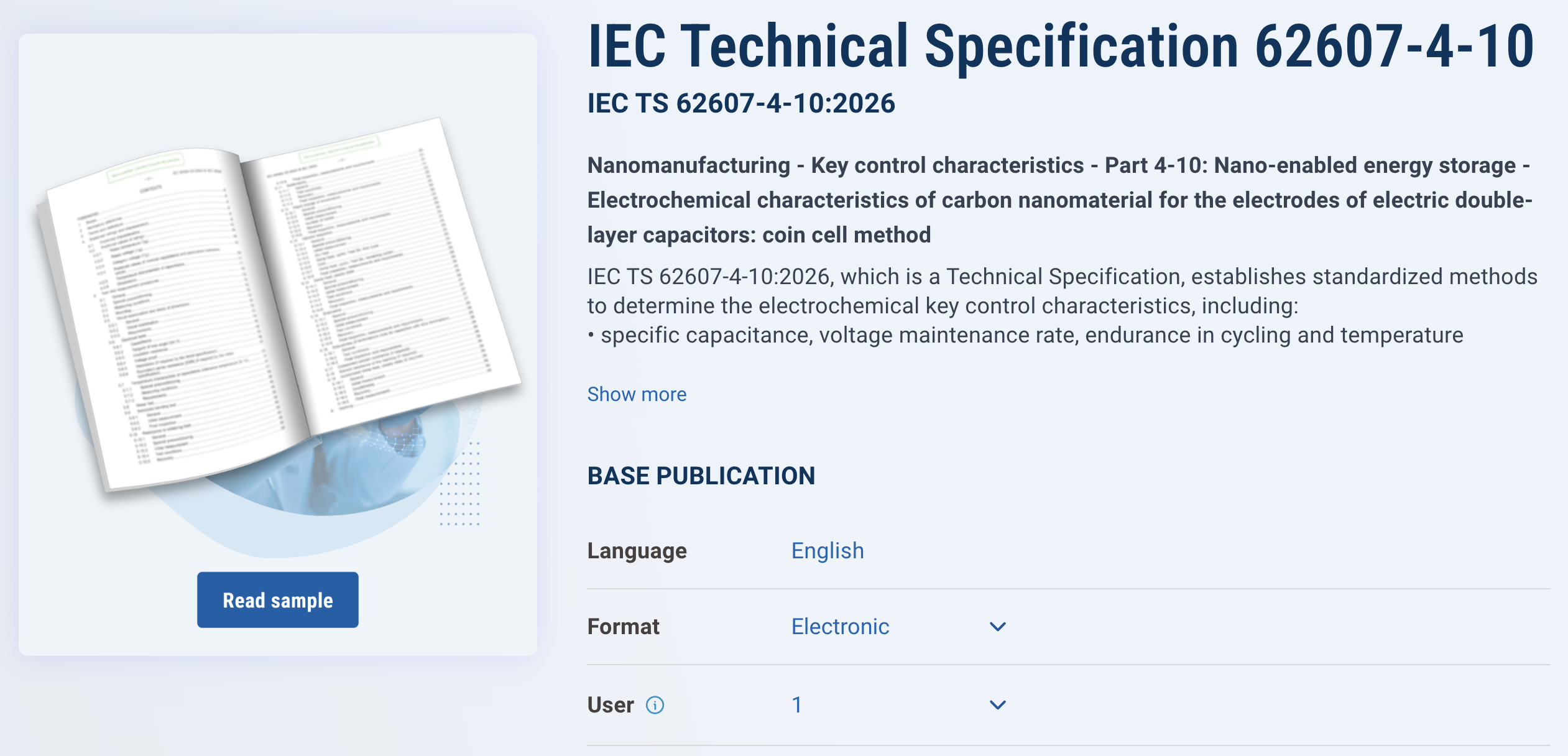Image resolution: width=1568 pixels, height=756 pixels.
Task: Click the specific capacitance bullet line
Action: [1025, 335]
